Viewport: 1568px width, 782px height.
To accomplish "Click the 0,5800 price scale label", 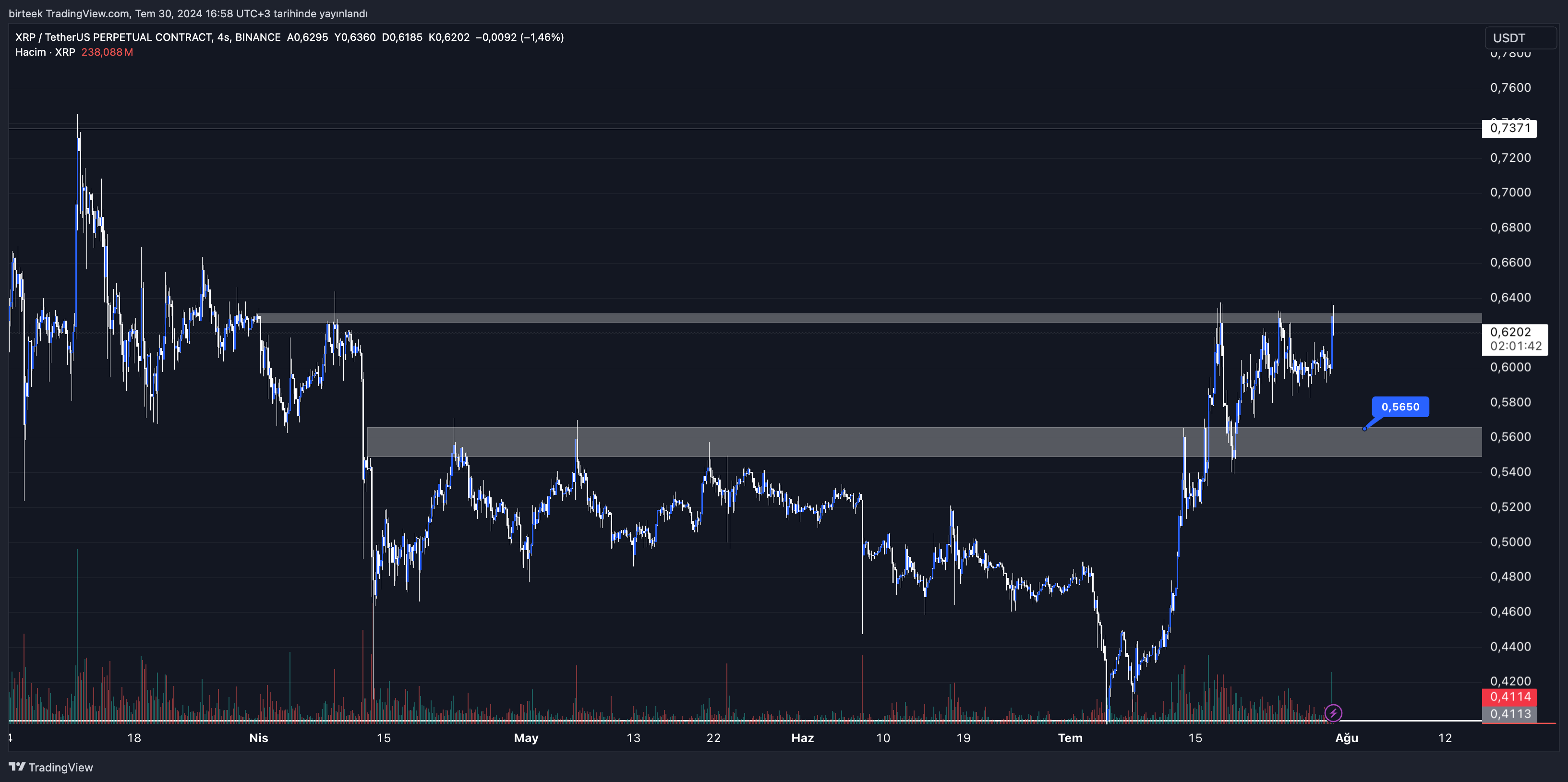I will click(x=1510, y=402).
